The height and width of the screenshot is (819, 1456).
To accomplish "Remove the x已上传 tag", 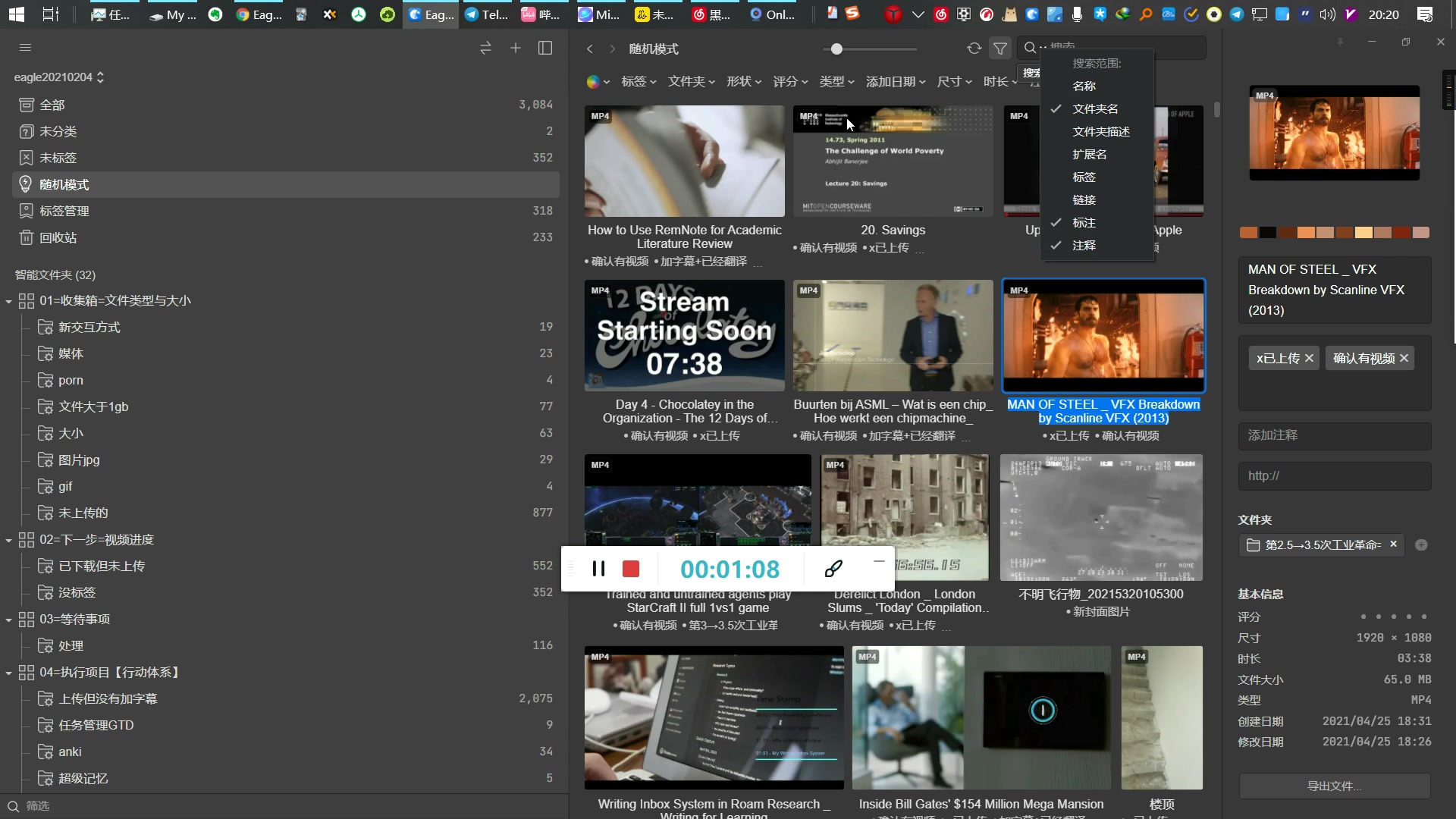I will click(1309, 359).
